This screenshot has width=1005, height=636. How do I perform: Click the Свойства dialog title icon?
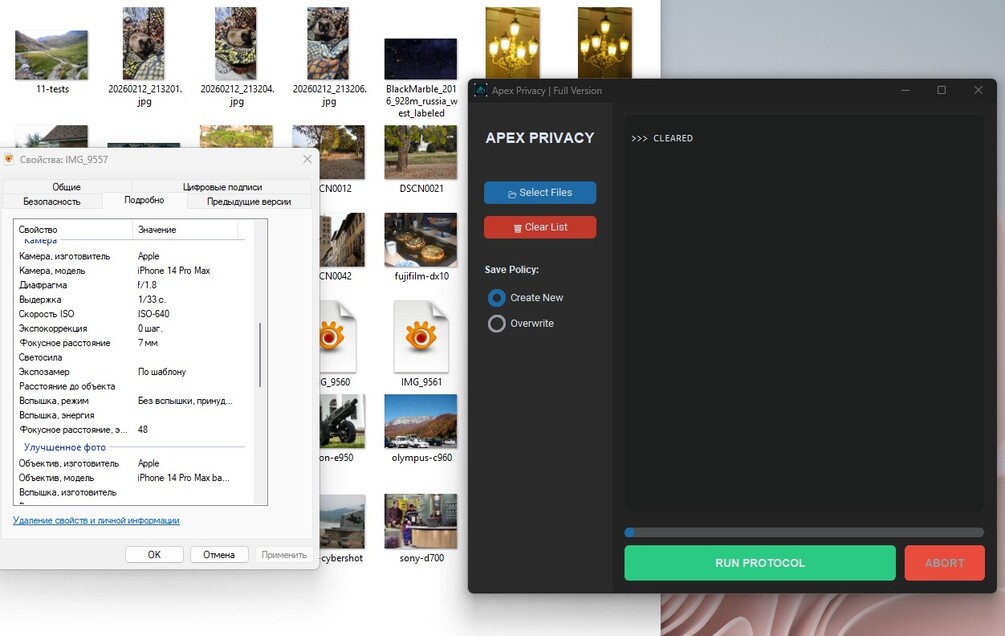pos(9,159)
